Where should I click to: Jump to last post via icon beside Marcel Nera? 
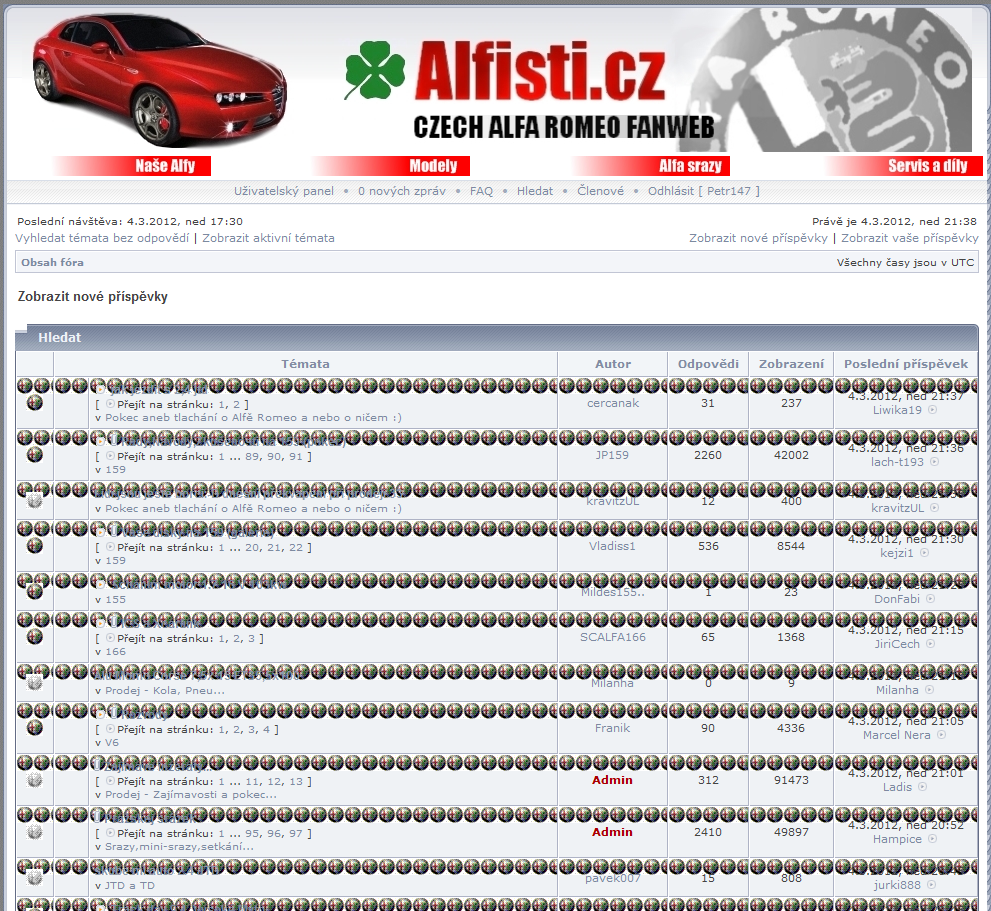[x=941, y=735]
